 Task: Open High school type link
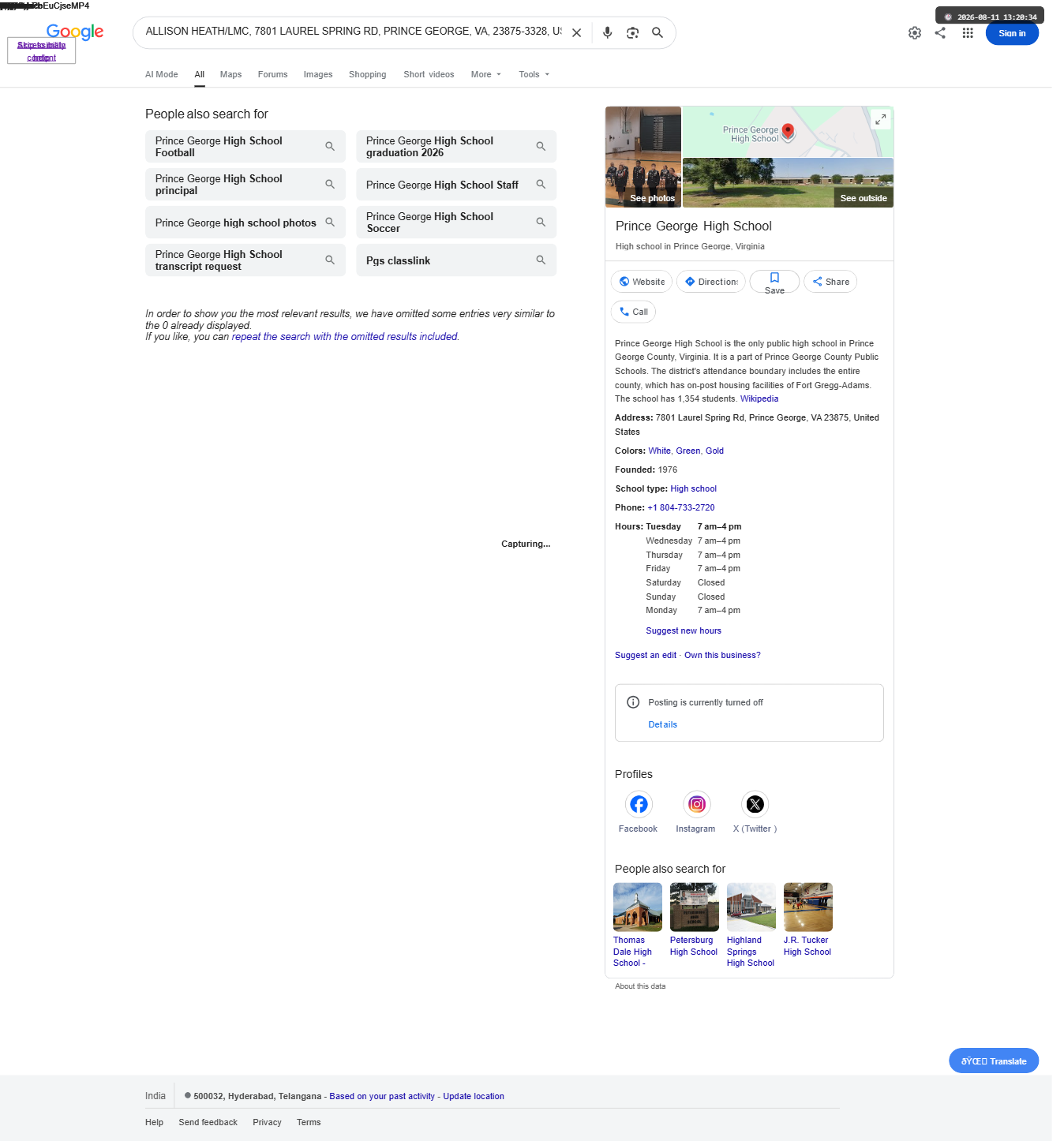tap(694, 489)
